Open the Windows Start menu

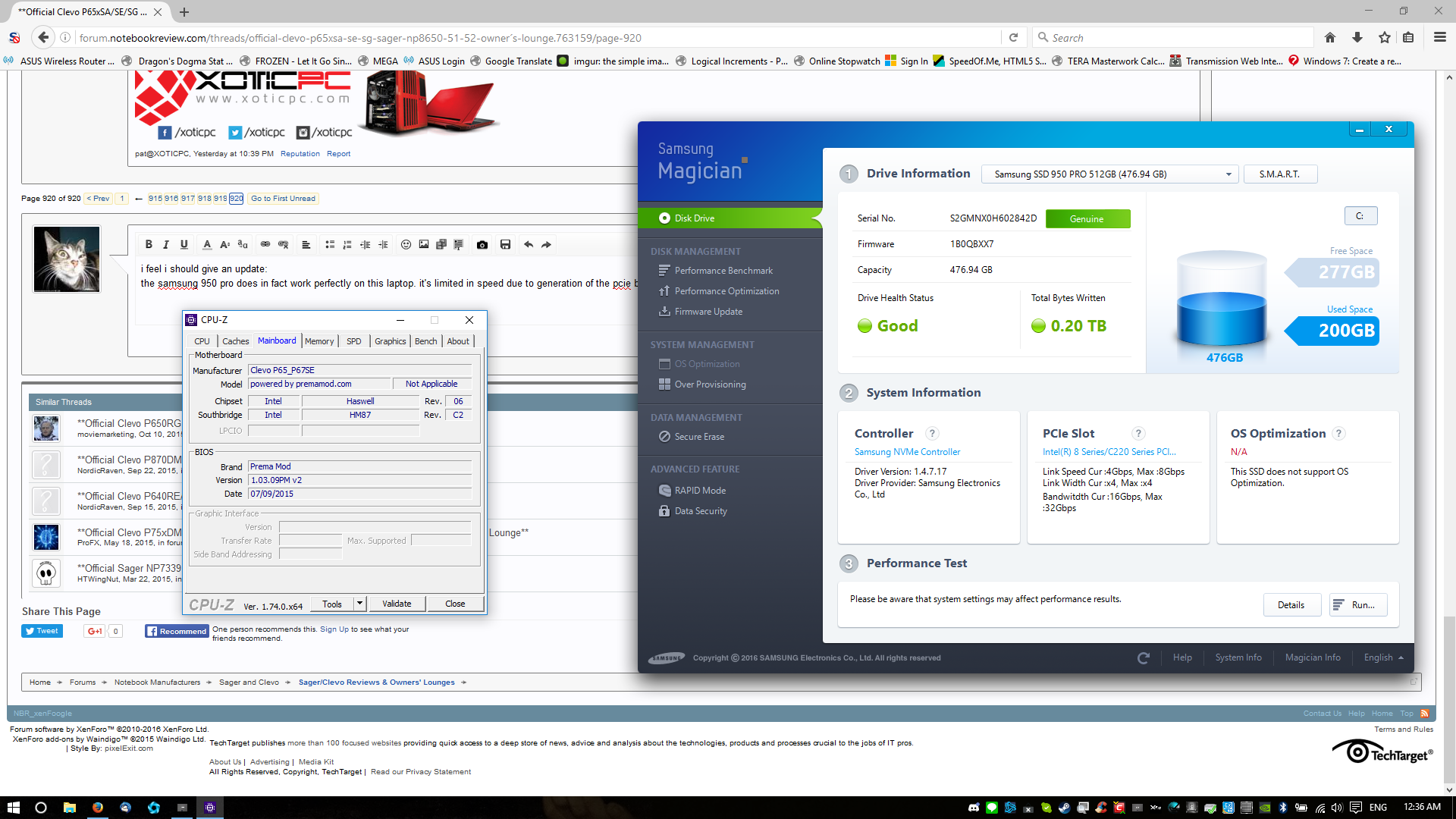[x=13, y=808]
